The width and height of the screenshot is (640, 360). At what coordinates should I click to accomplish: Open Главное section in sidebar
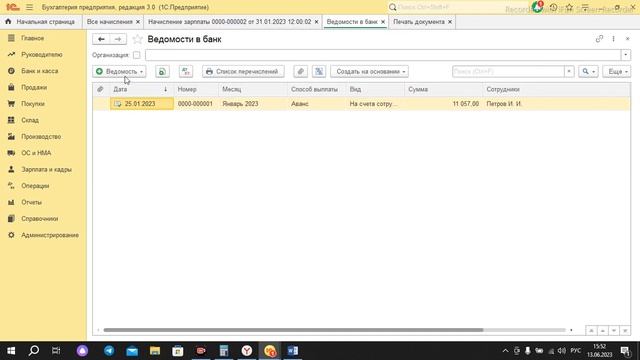[33, 38]
